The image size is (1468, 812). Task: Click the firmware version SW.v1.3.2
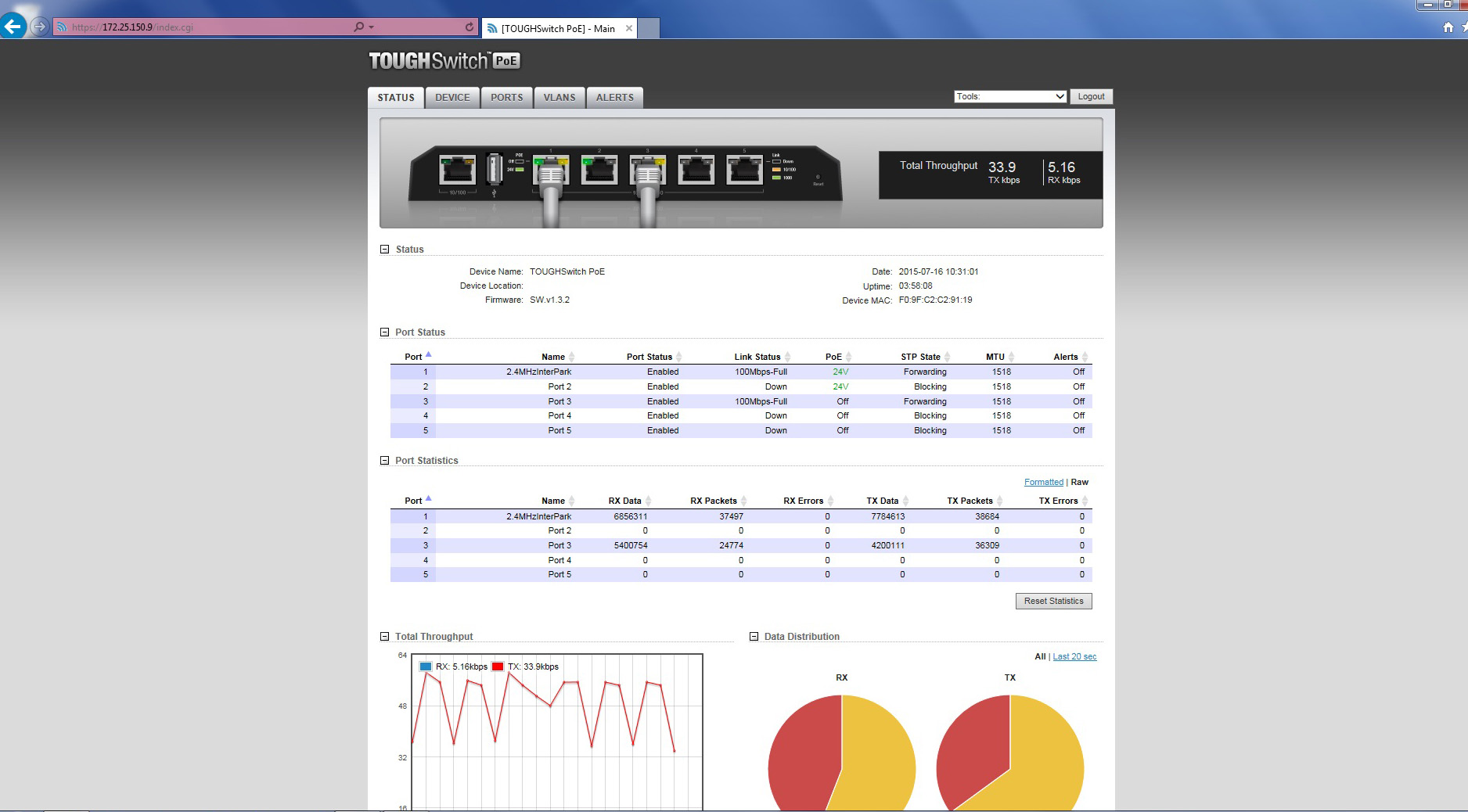click(x=549, y=300)
